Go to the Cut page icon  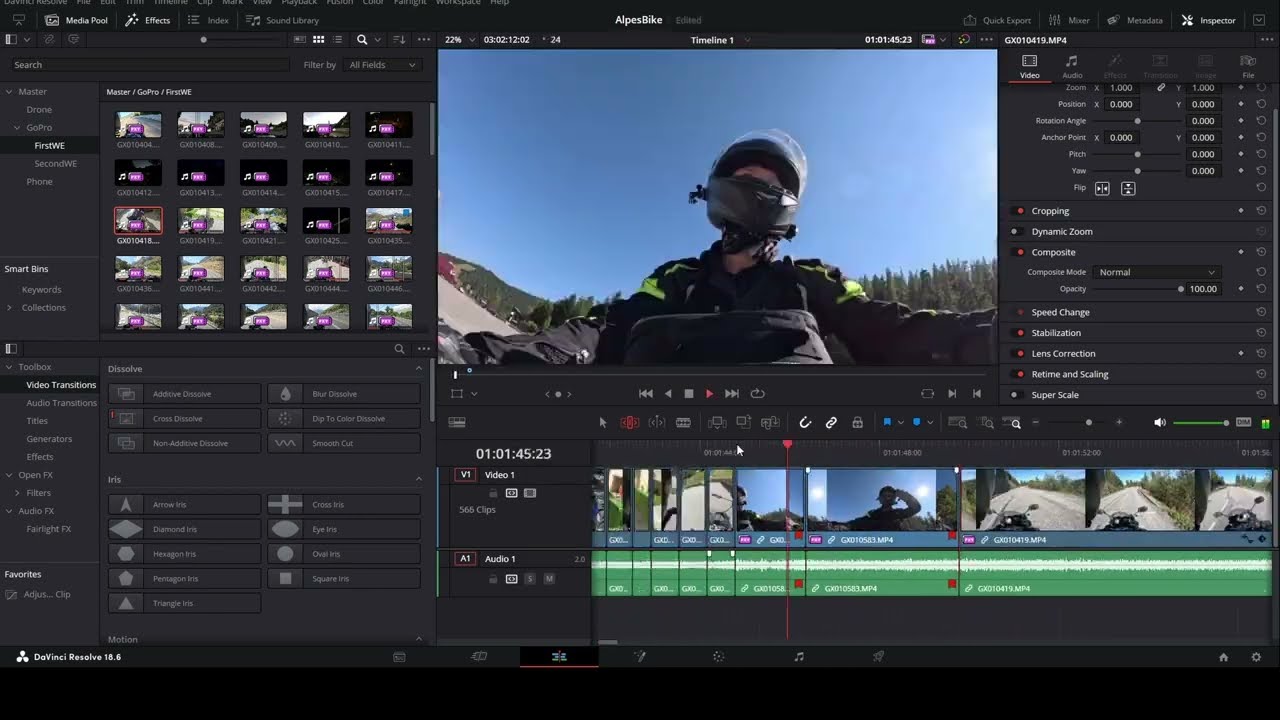(479, 657)
